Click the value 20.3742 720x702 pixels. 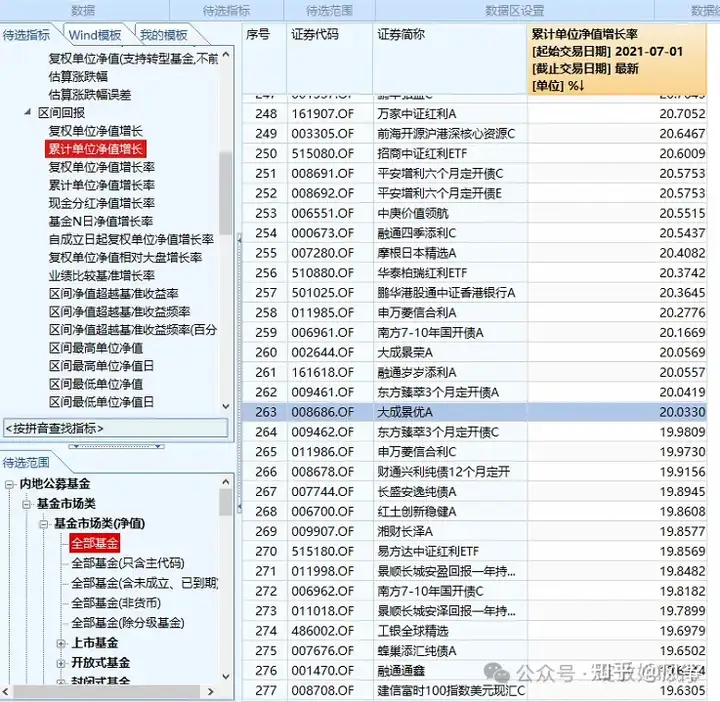(x=682, y=273)
